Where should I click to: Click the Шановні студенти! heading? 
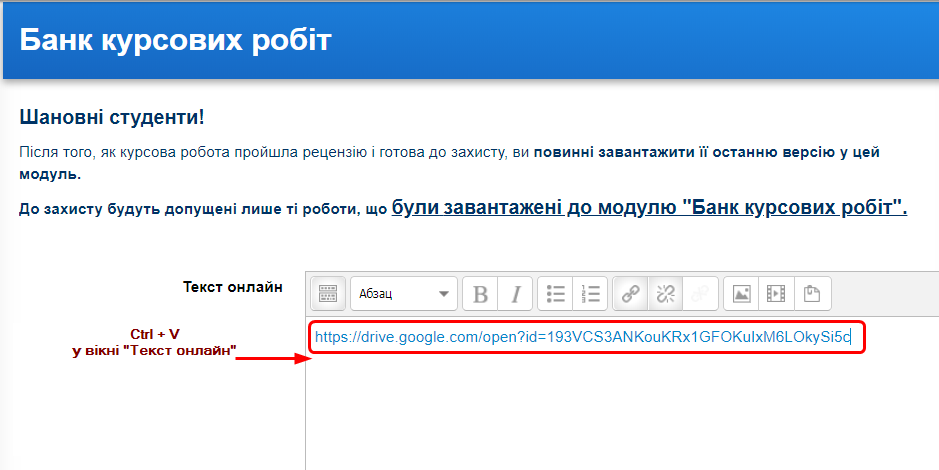[x=112, y=117]
